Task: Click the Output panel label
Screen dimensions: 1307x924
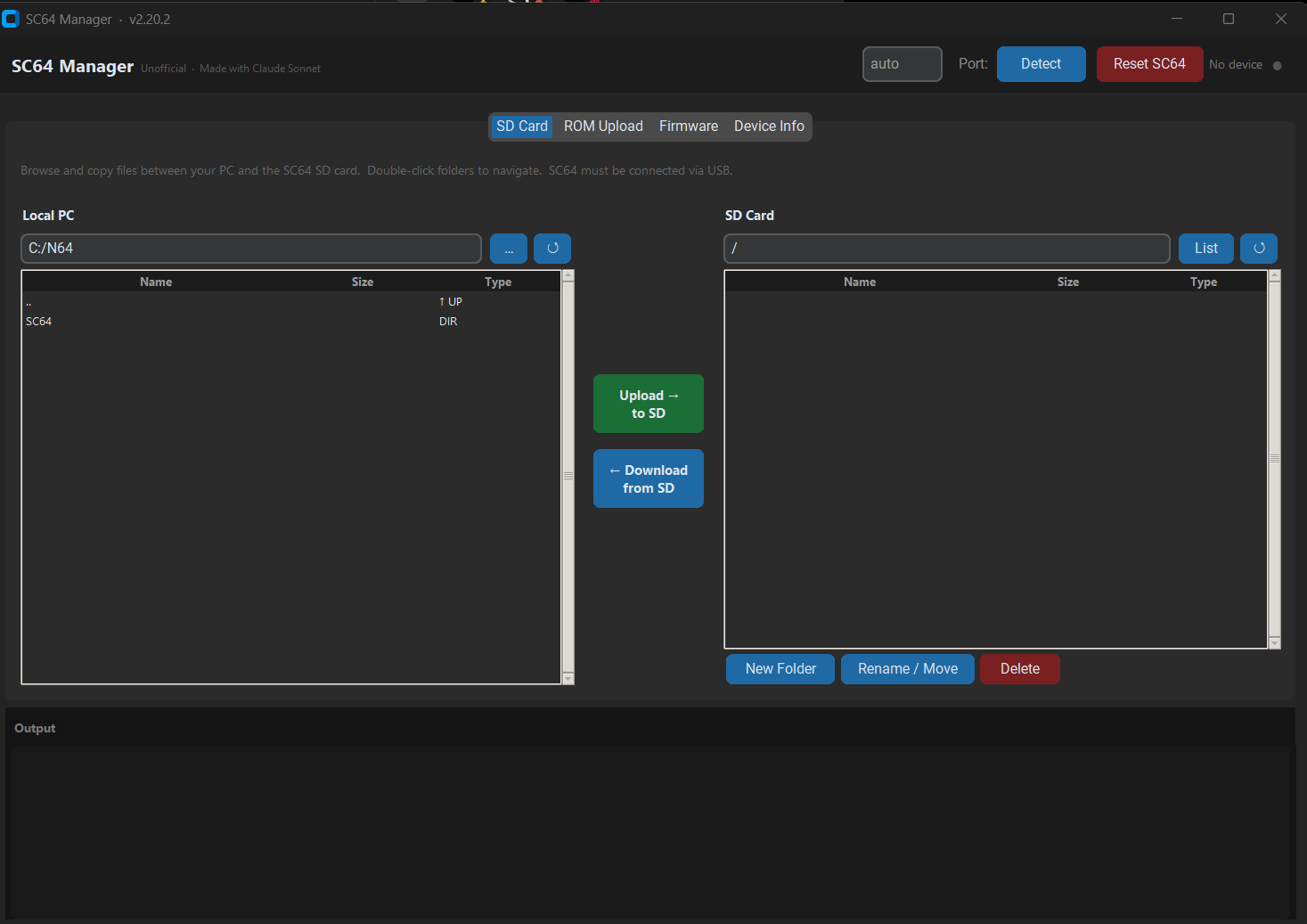Action: pyautogui.click(x=35, y=729)
